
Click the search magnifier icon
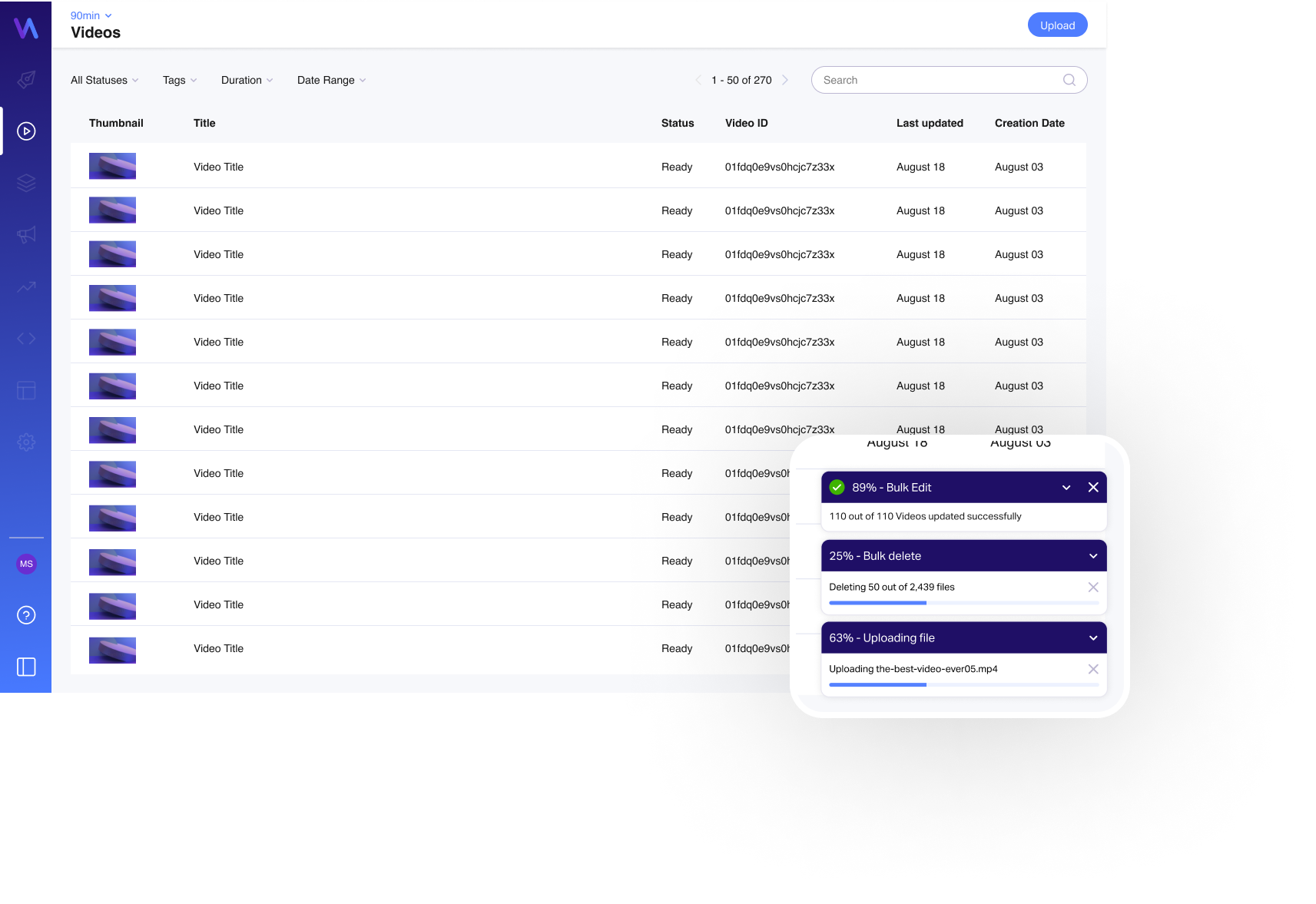[x=1069, y=80]
